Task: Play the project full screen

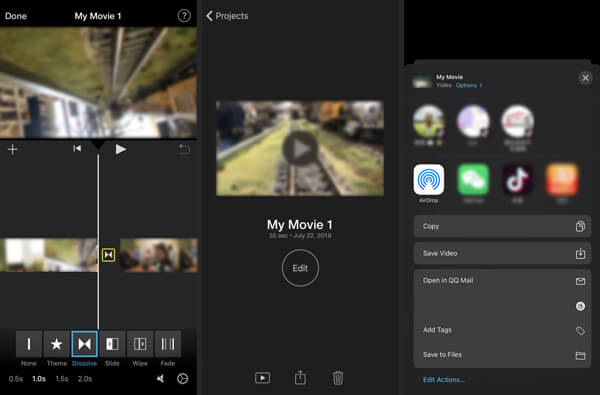Action: coord(262,378)
